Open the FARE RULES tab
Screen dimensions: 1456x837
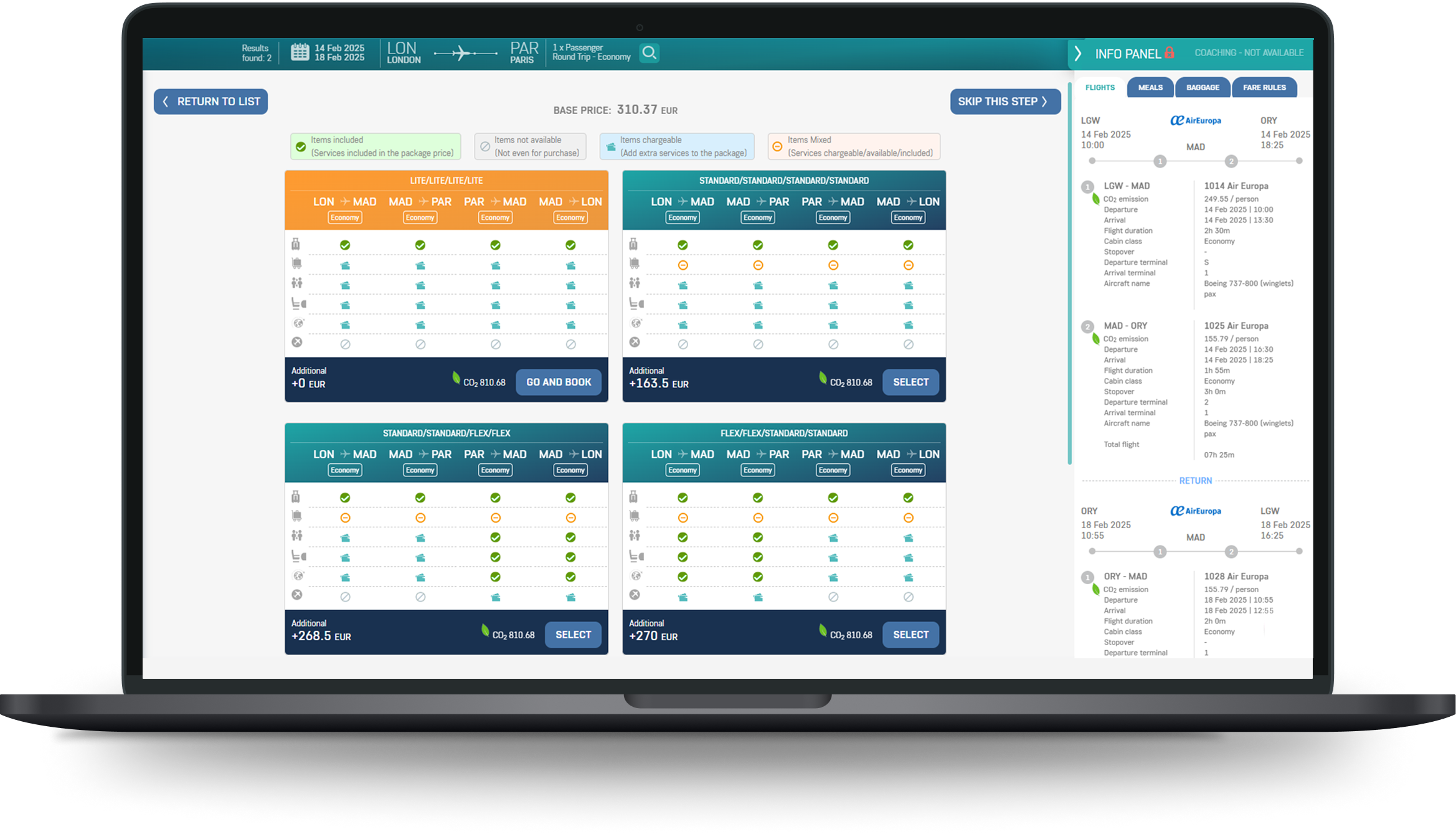pyautogui.click(x=1264, y=88)
